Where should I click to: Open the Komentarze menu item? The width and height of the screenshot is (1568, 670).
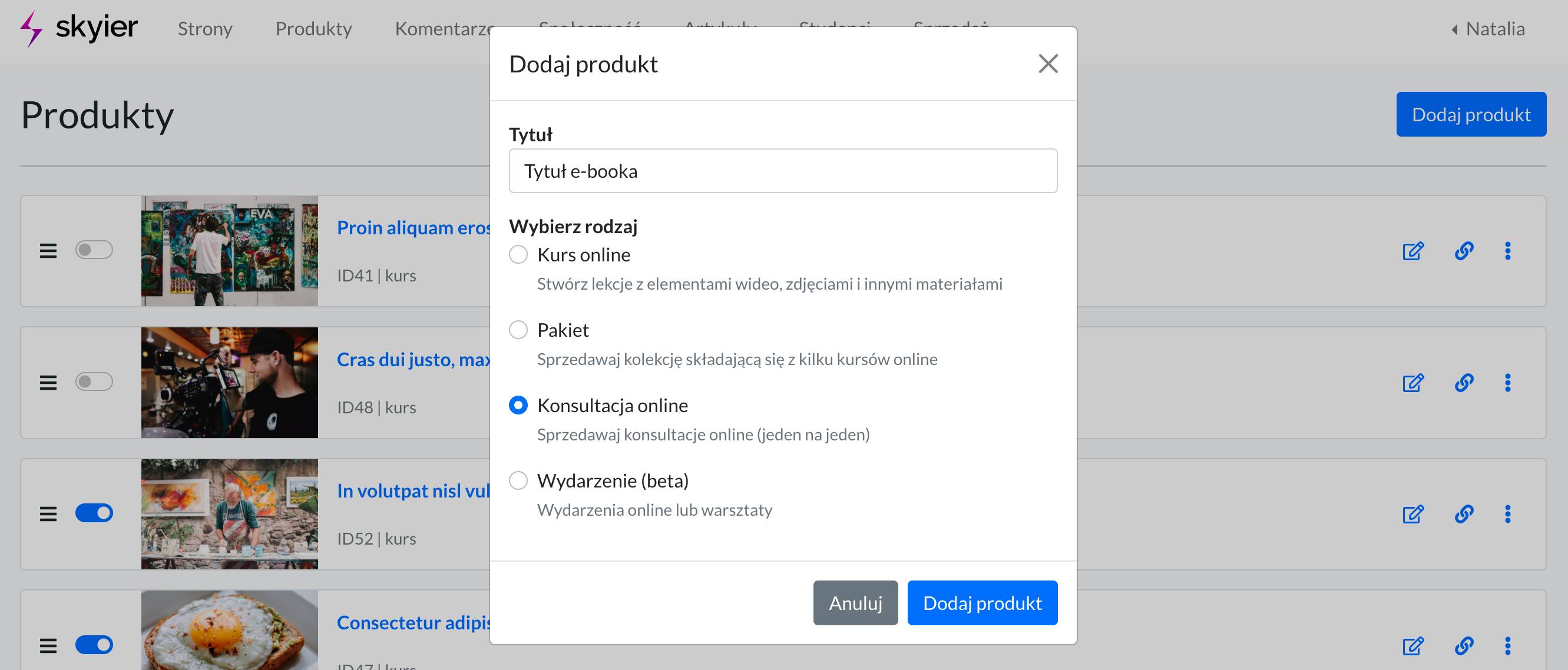tap(442, 29)
